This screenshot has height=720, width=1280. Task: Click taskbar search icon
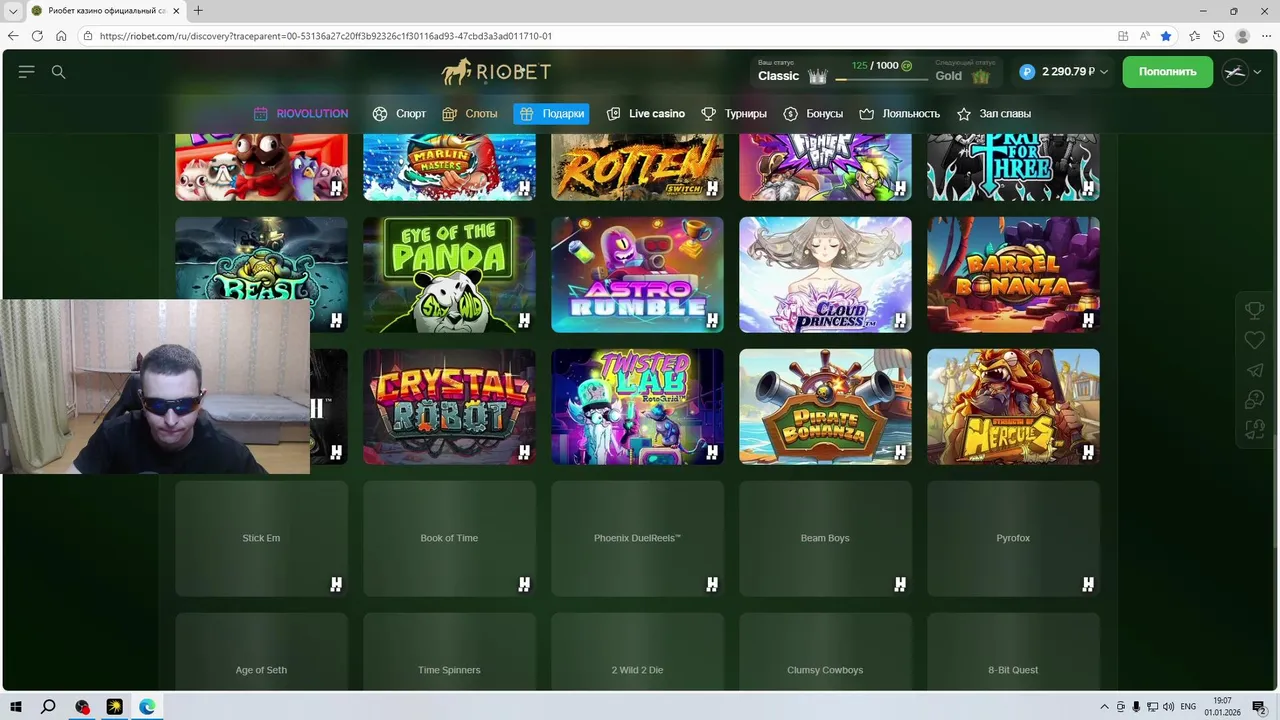[48, 707]
